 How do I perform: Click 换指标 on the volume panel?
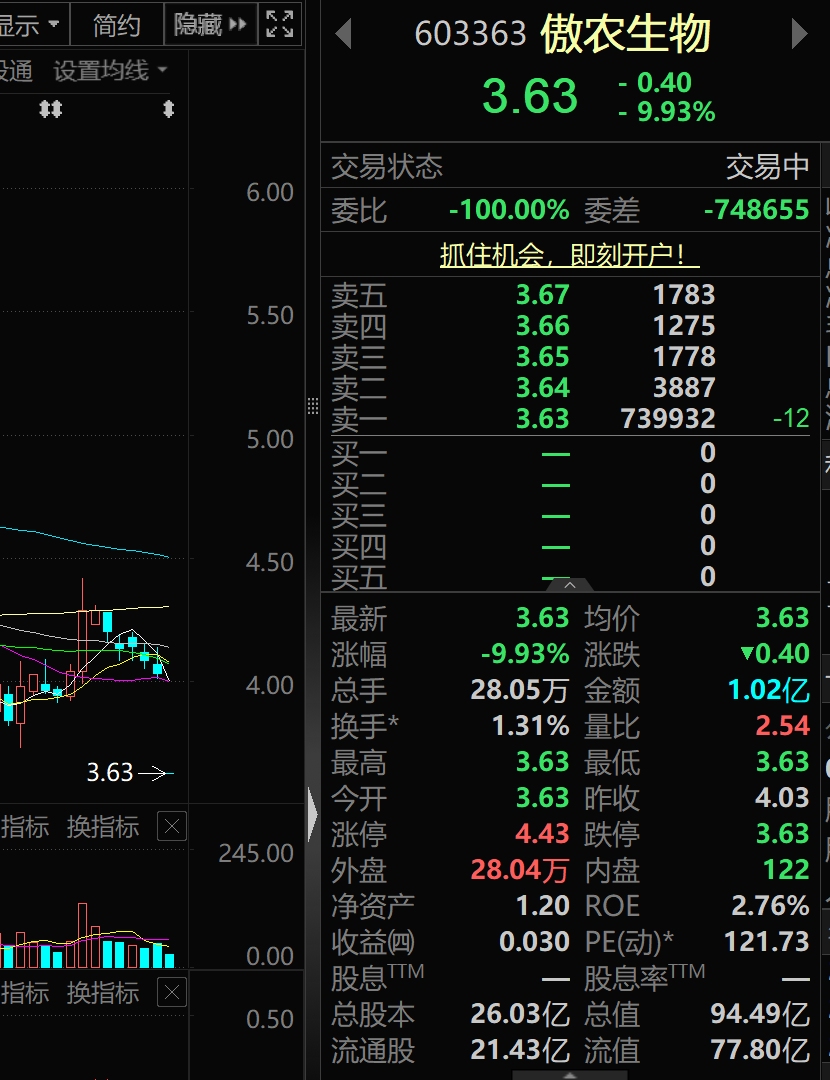[x=103, y=826]
